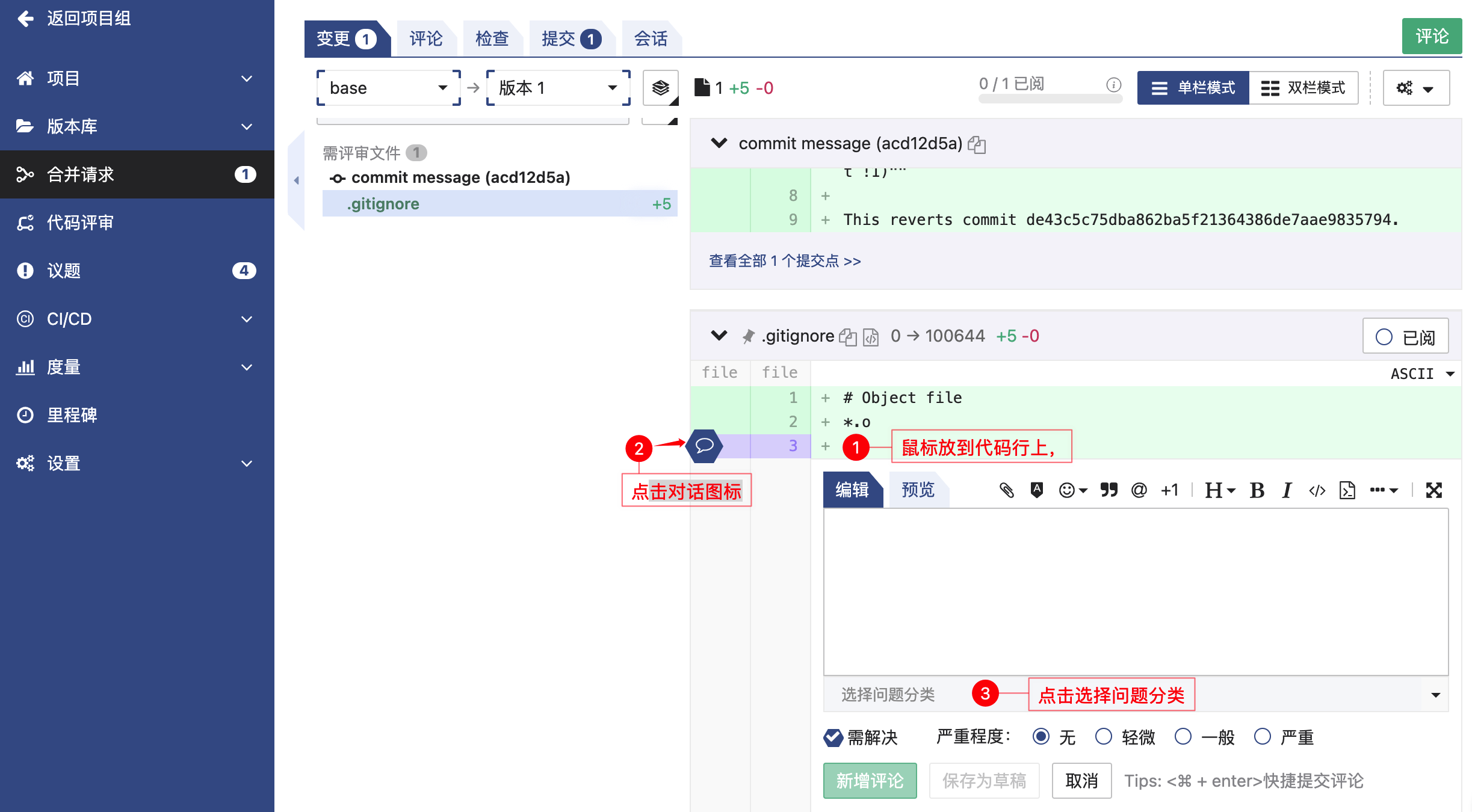Select the 轻微 severity radio button

coord(1103,737)
